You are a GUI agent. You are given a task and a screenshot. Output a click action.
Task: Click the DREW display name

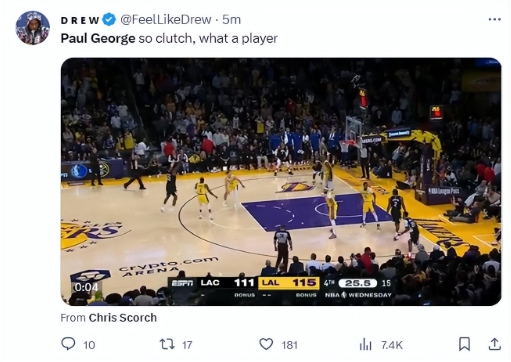coord(80,20)
